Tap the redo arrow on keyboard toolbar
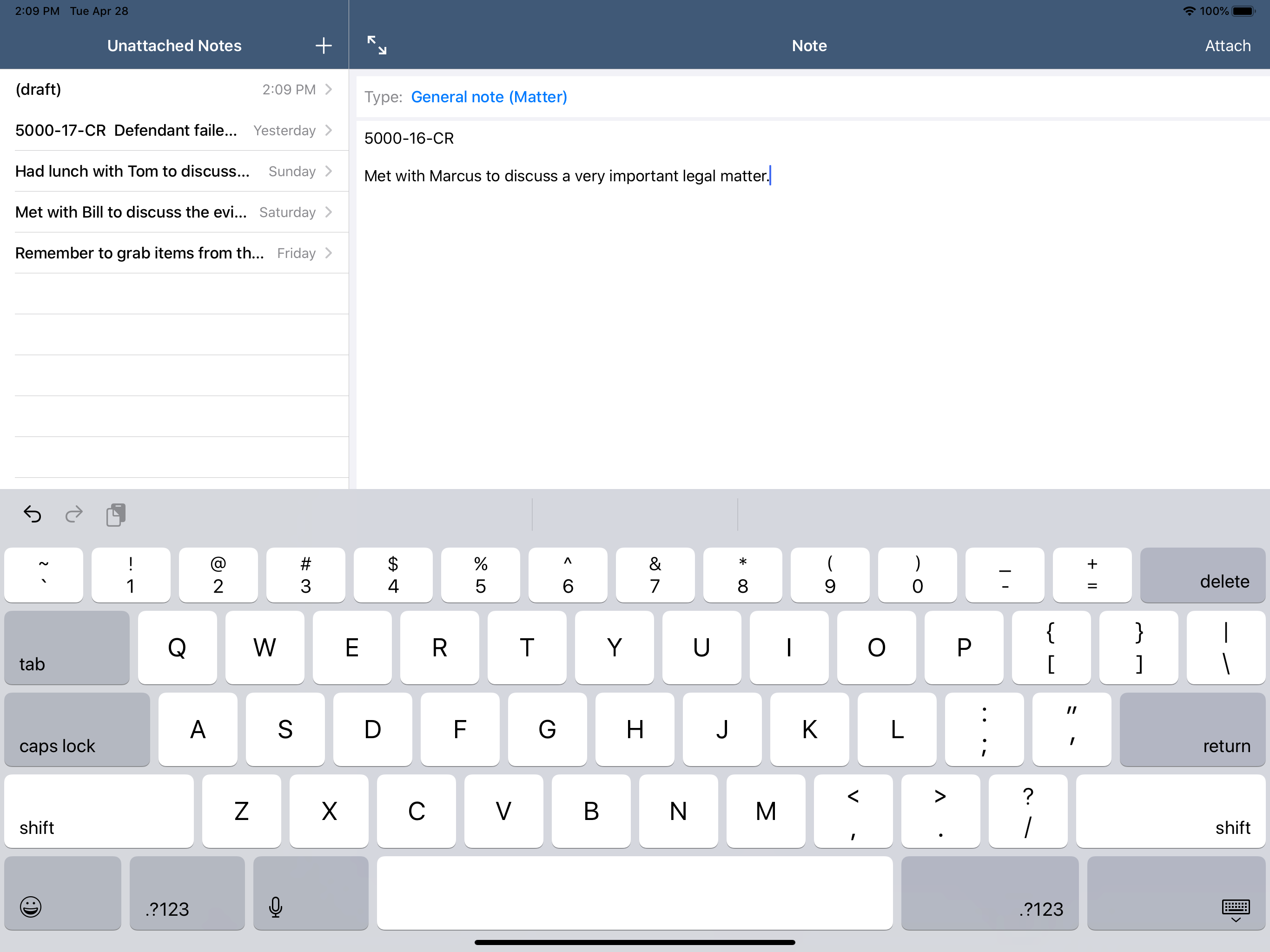The width and height of the screenshot is (1270, 952). (x=74, y=514)
